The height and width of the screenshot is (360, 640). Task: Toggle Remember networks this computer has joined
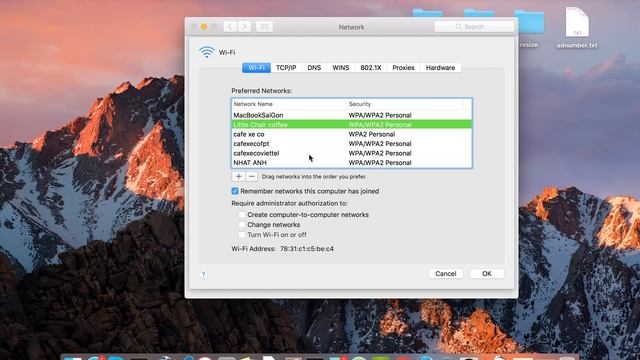coord(235,191)
